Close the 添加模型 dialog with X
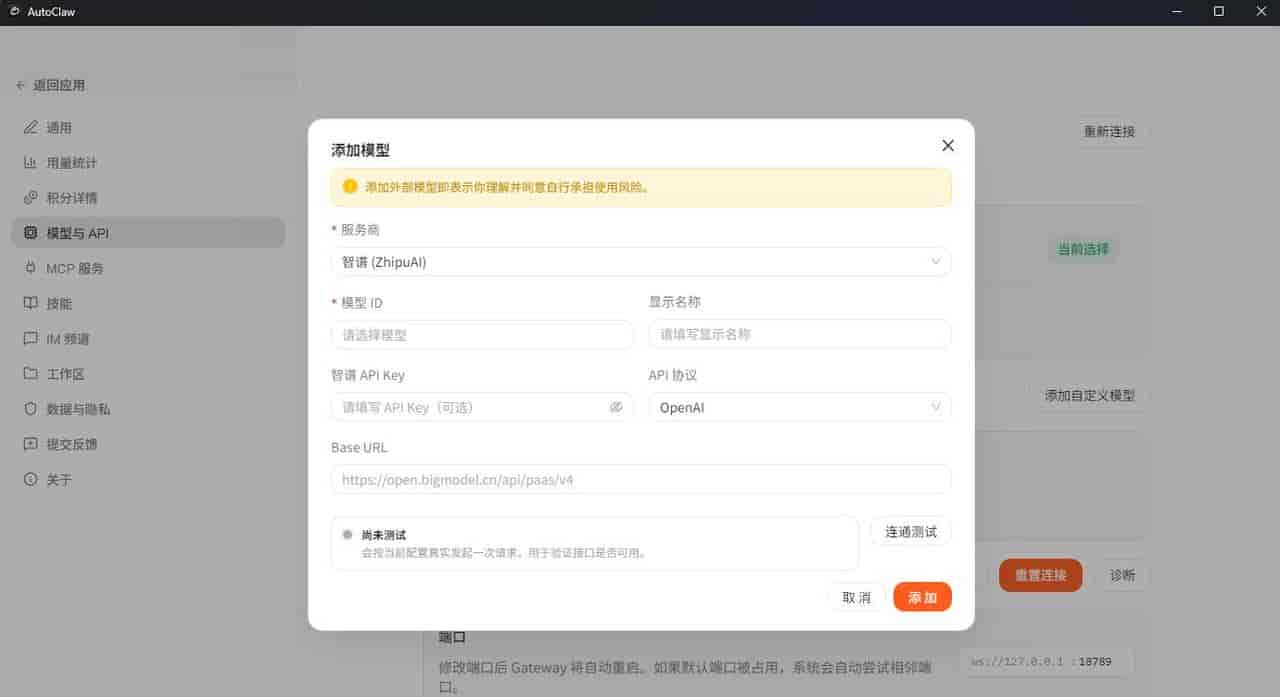 click(x=948, y=146)
